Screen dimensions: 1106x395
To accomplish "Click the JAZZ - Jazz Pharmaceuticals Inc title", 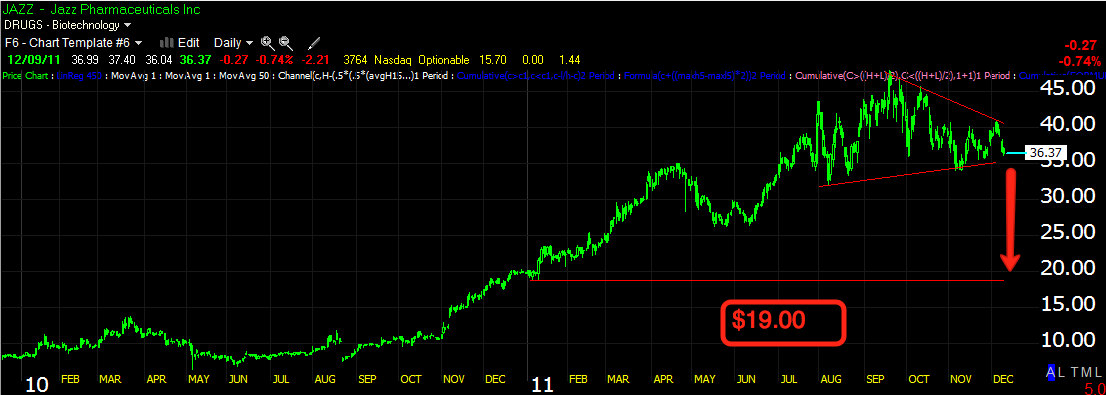I will (102, 9).
